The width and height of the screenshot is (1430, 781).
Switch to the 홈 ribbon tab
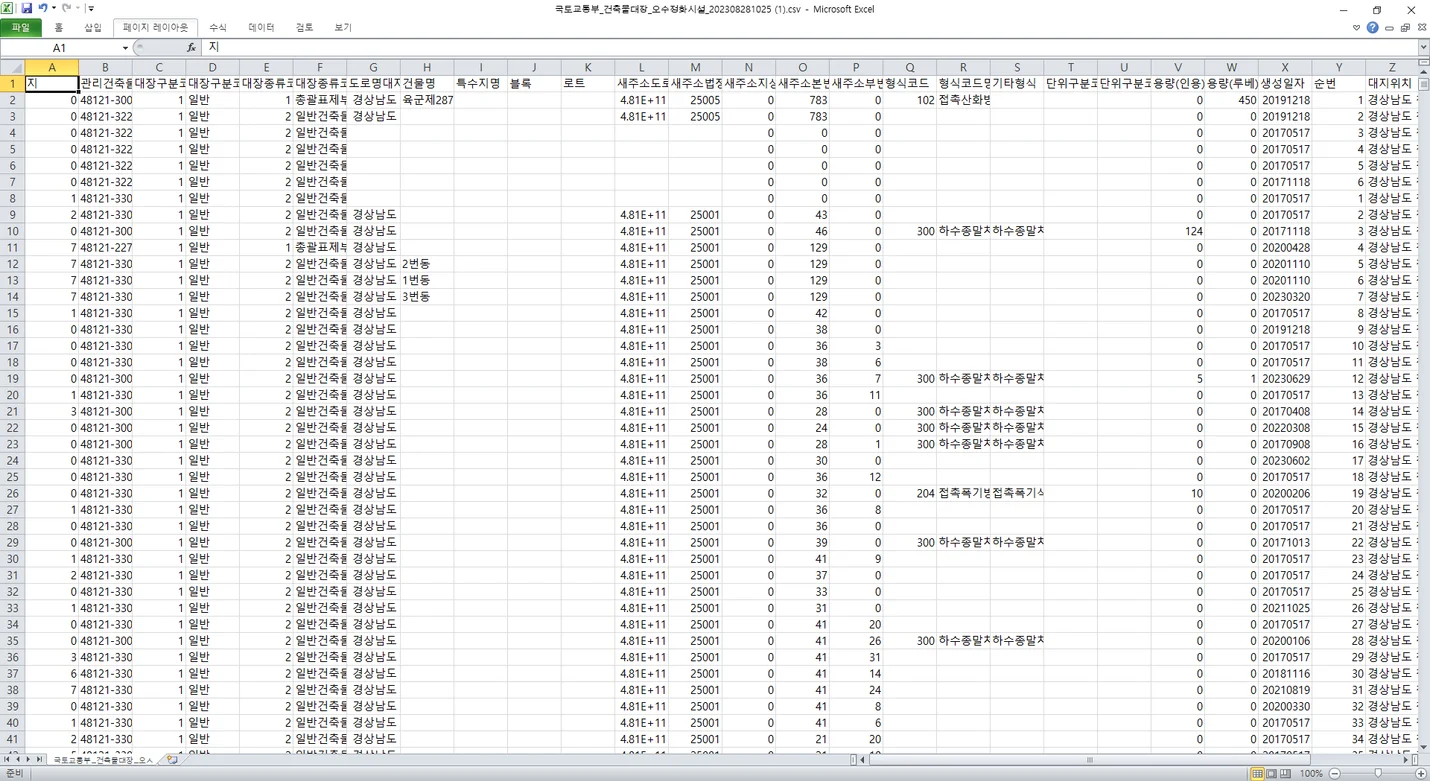click(x=58, y=27)
